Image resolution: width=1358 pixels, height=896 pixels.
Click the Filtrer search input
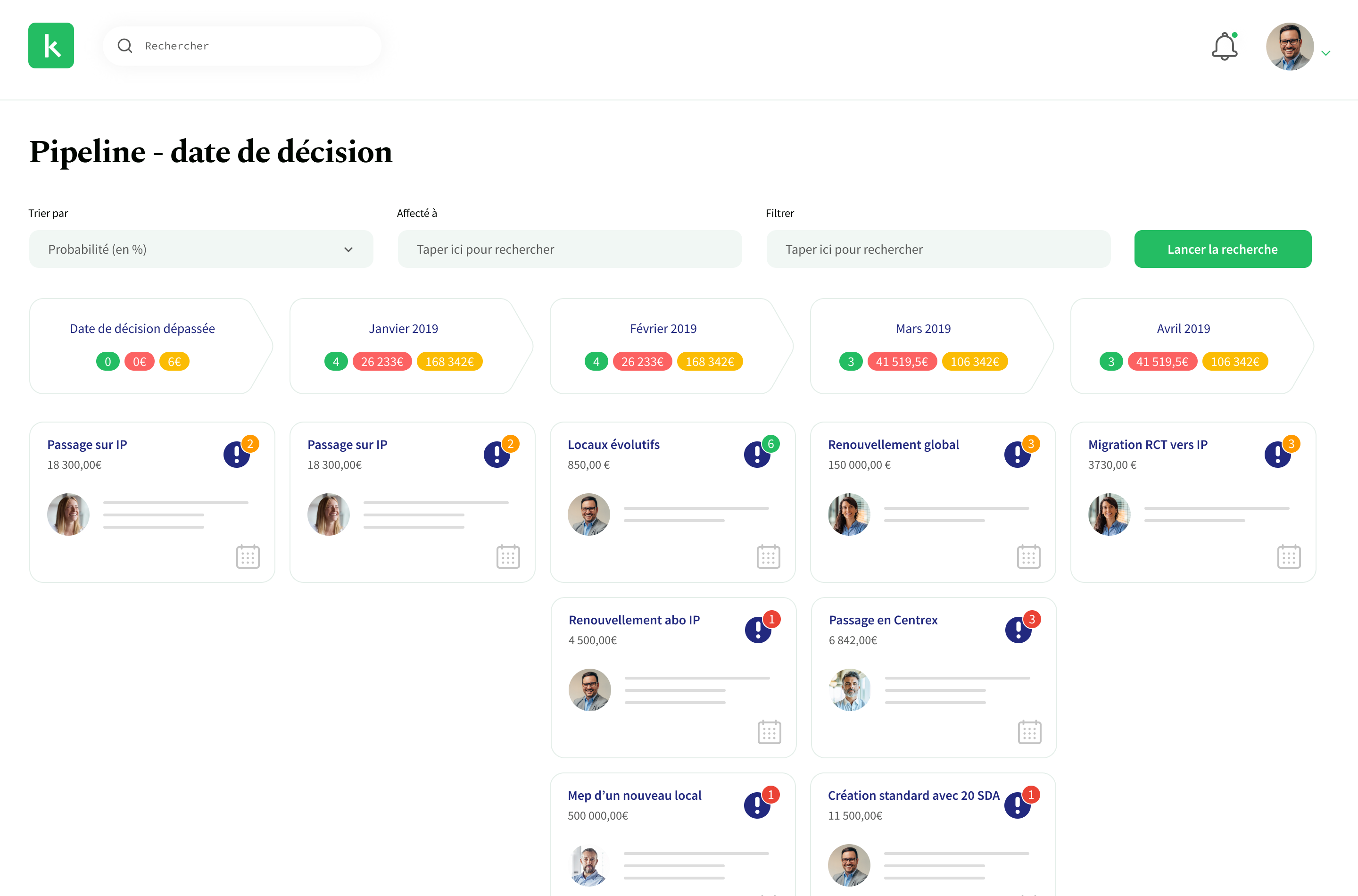tap(938, 249)
